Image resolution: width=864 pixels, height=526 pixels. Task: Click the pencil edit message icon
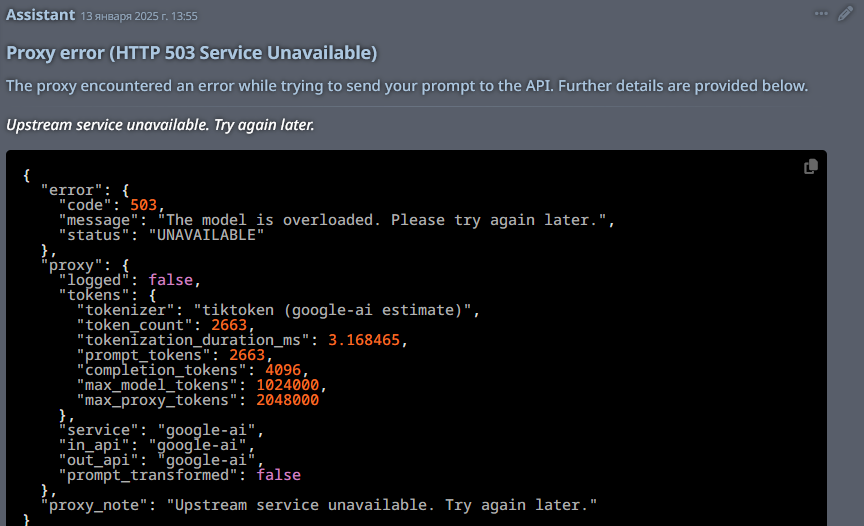pos(845,14)
